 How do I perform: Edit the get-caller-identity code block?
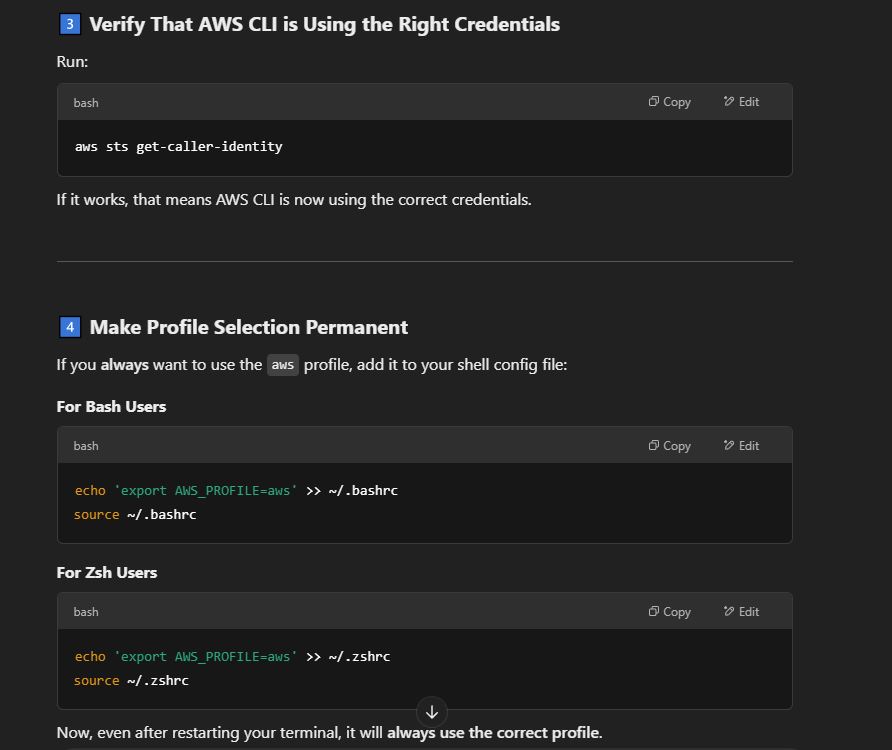[x=741, y=102]
